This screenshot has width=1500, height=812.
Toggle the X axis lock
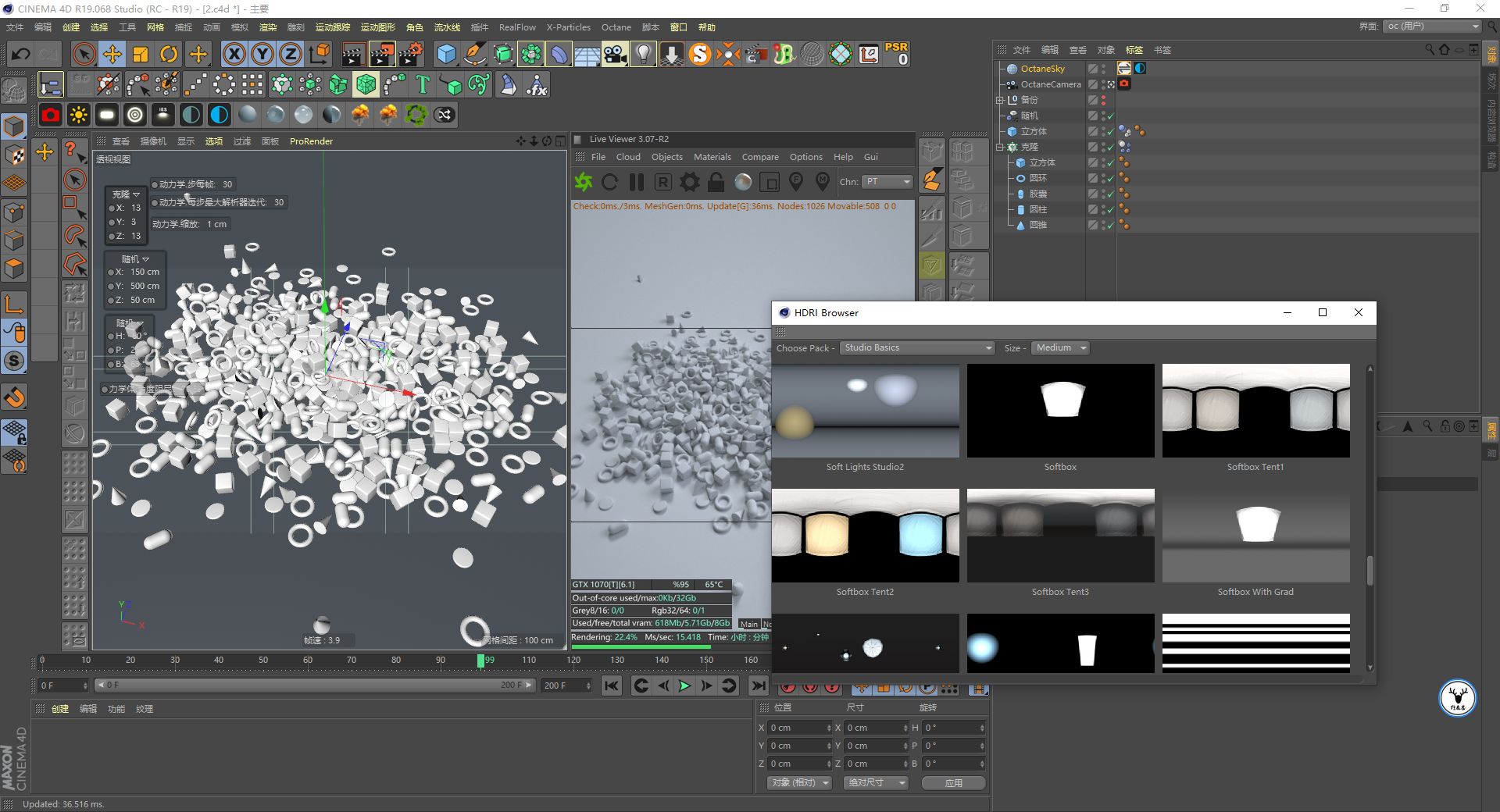(234, 54)
